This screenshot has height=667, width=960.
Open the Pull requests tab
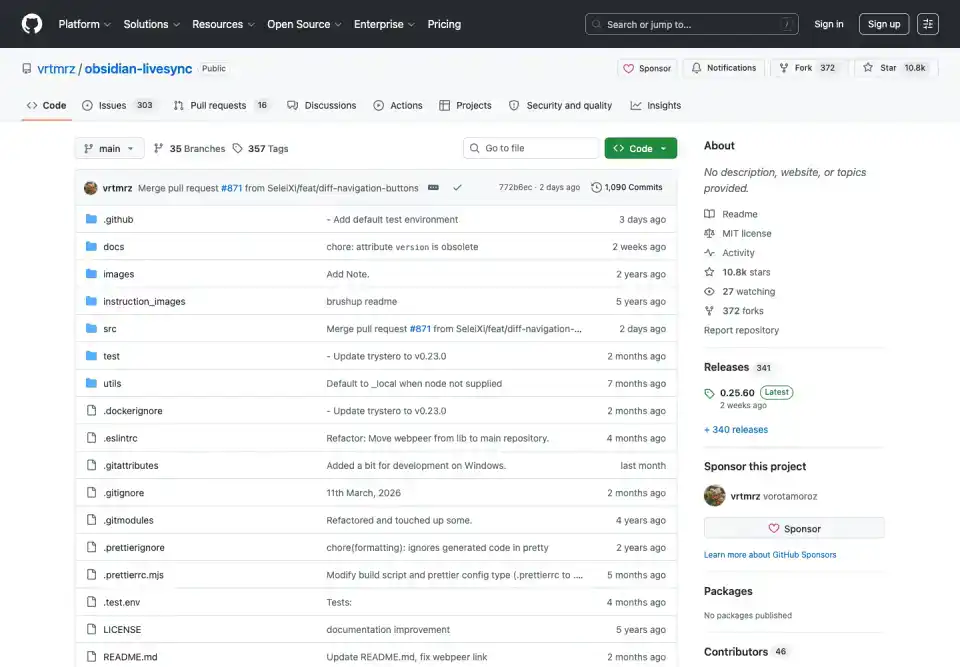click(220, 105)
